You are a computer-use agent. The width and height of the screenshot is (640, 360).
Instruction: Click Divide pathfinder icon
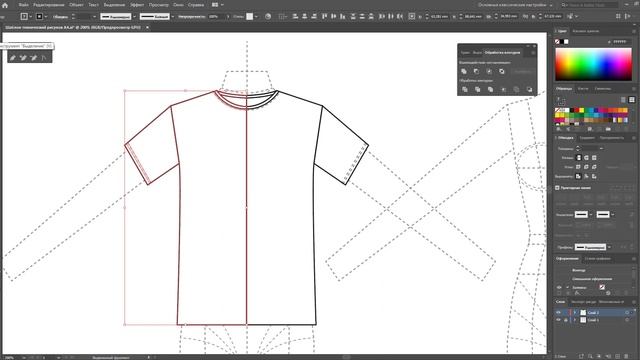pyautogui.click(x=464, y=89)
